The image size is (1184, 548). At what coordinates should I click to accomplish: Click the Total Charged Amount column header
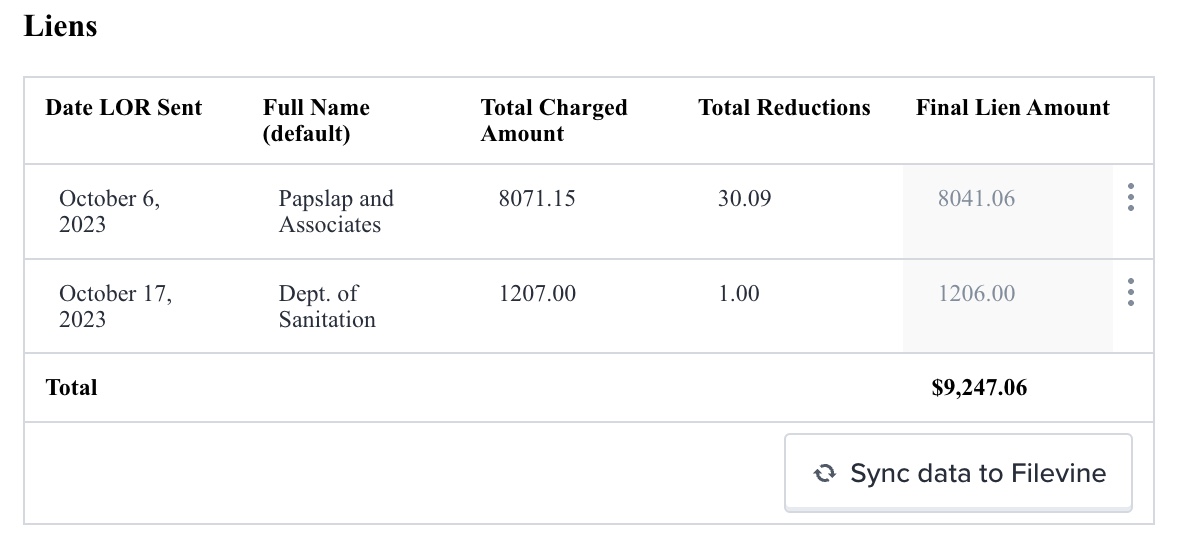click(553, 121)
